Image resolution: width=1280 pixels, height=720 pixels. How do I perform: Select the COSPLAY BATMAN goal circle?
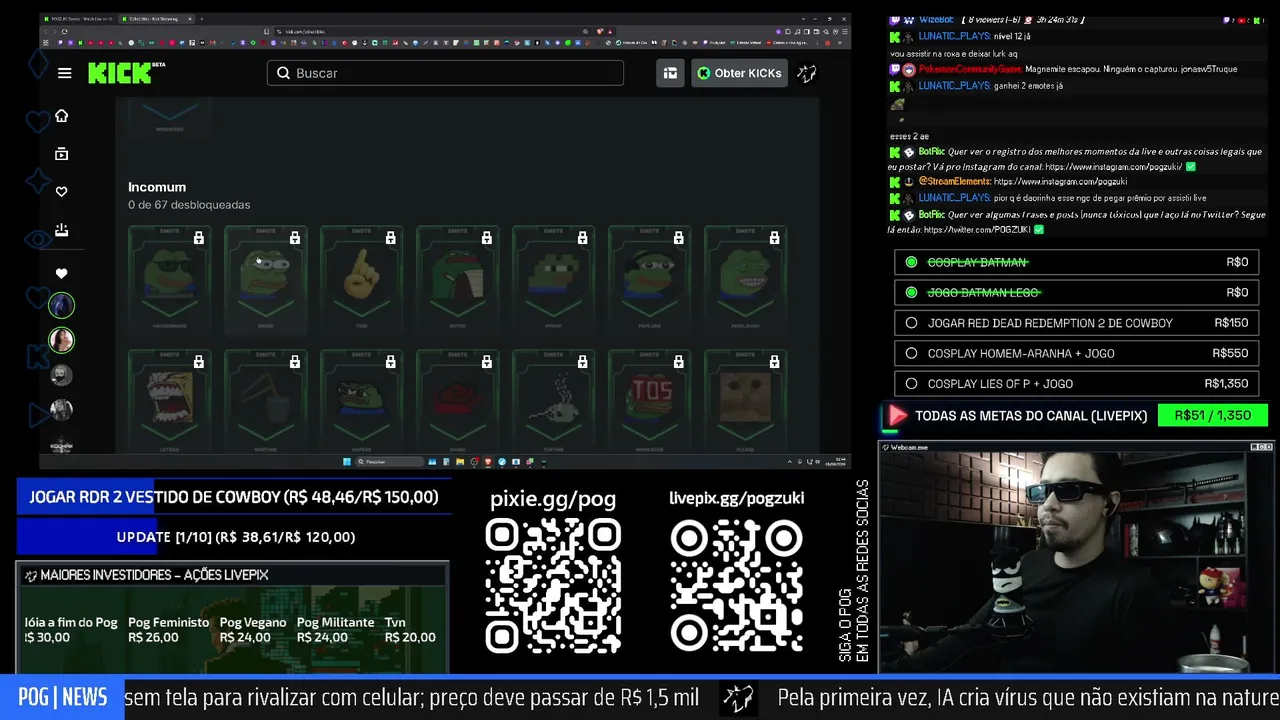coord(911,262)
